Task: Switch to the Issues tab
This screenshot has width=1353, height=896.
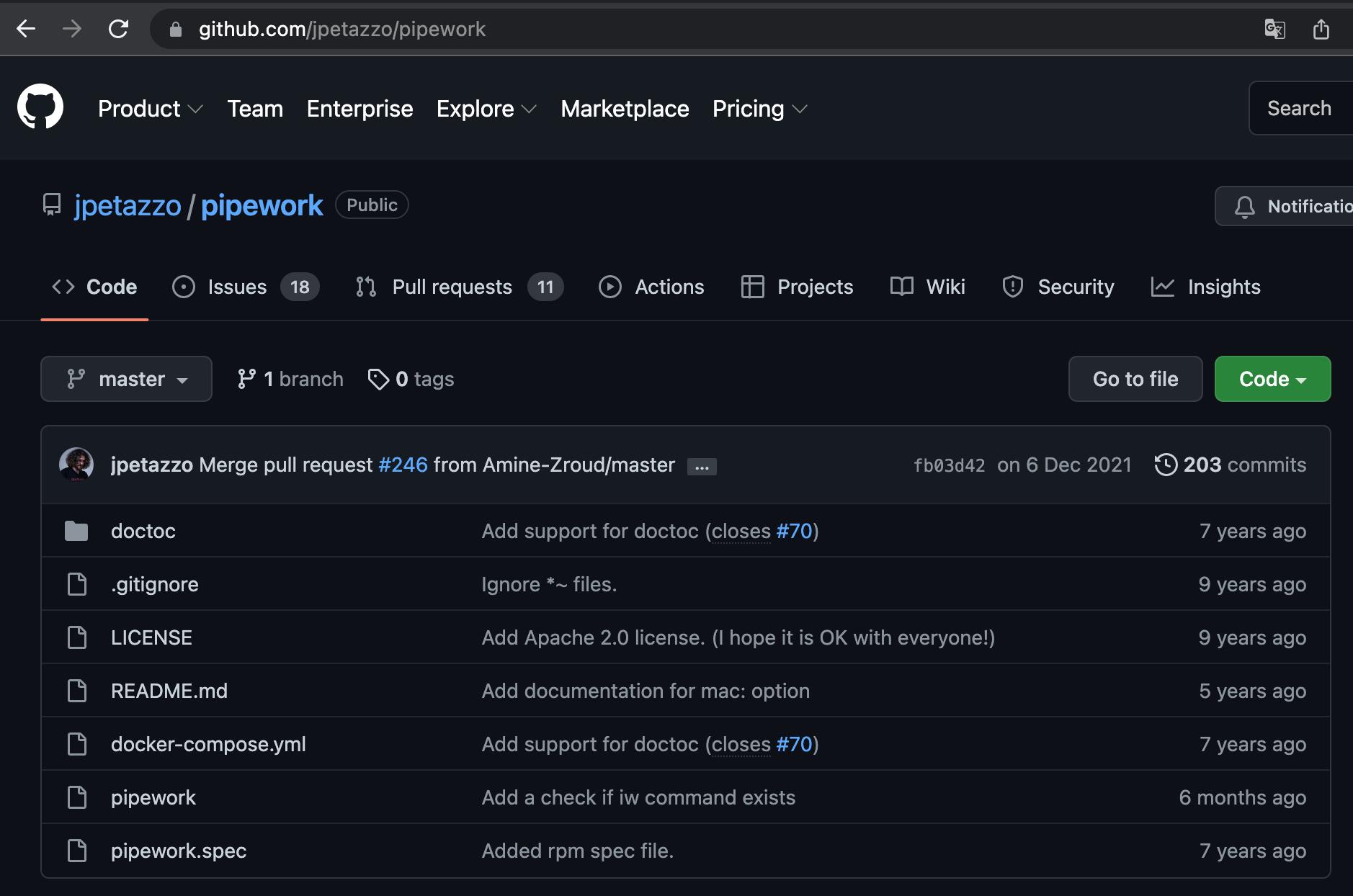Action: tap(245, 287)
